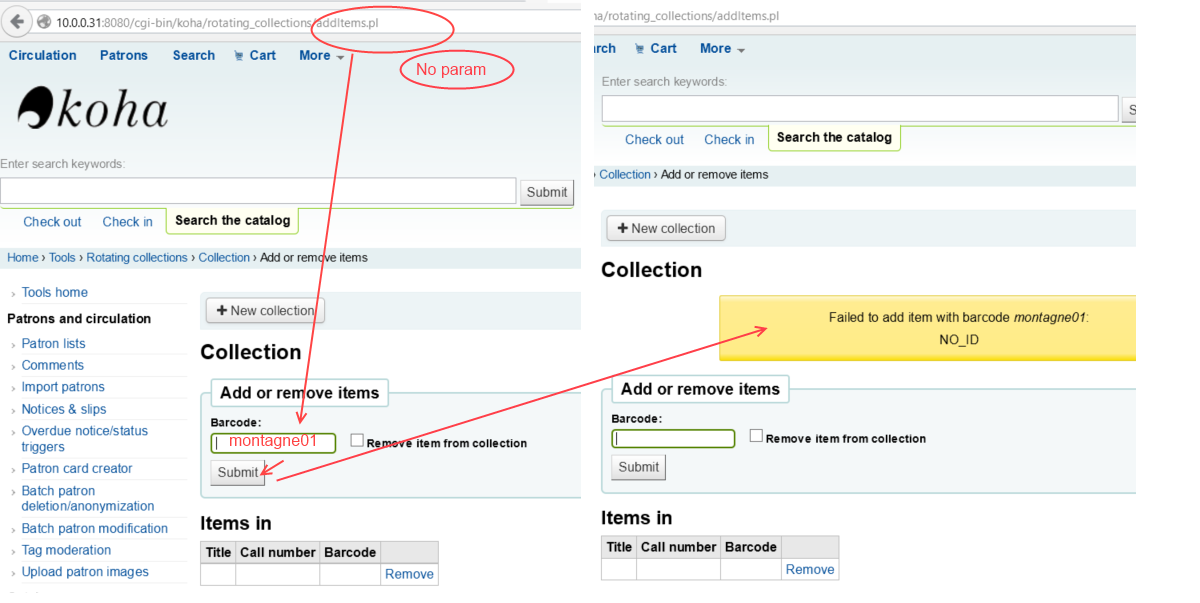Tick 'Remove item from collection' in left form
The height and width of the screenshot is (603, 1200).
click(x=357, y=442)
